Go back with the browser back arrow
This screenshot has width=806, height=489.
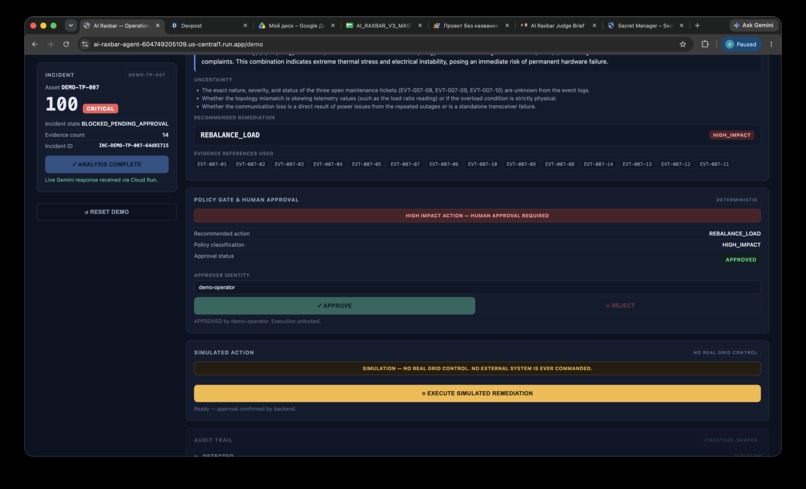(x=34, y=44)
